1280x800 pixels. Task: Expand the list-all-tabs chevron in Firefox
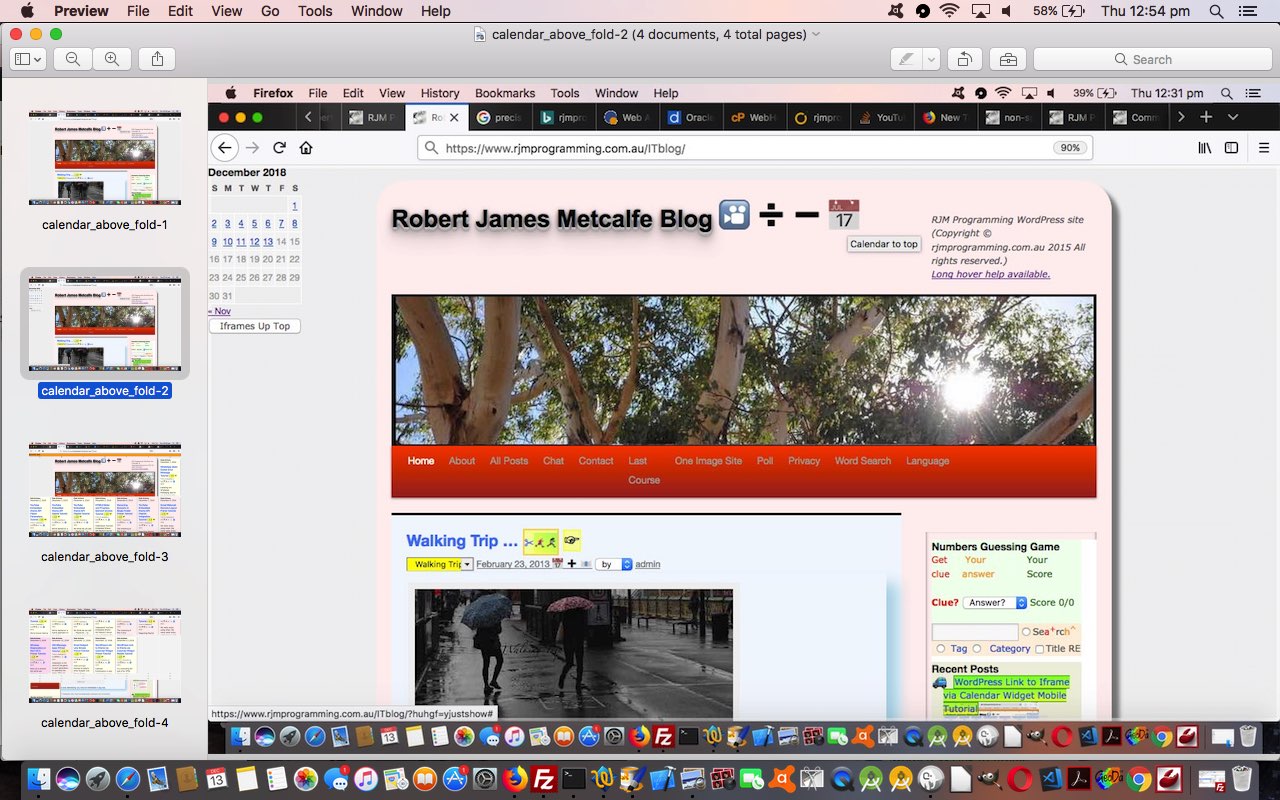tap(1233, 117)
